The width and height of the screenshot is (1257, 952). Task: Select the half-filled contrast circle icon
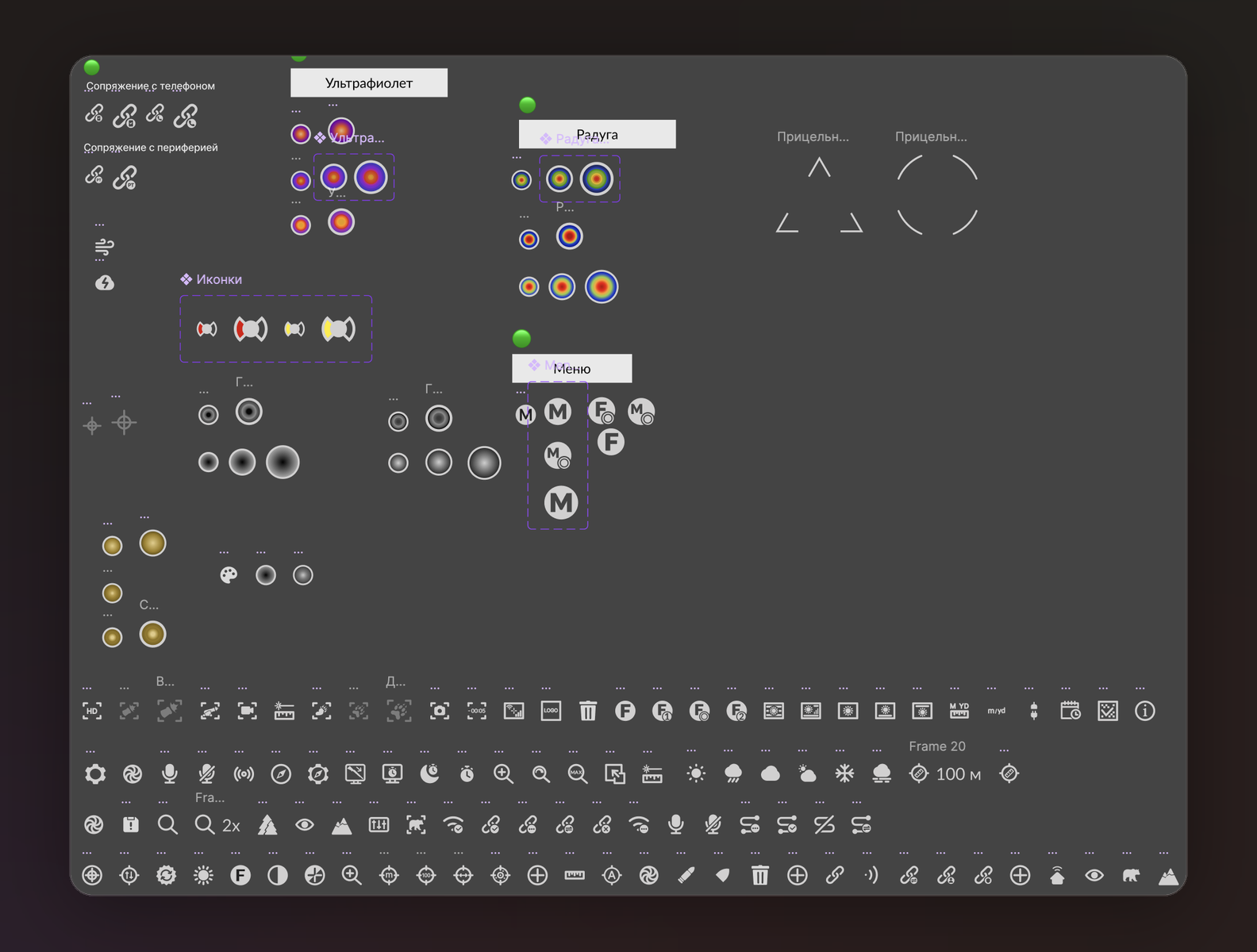pos(278,875)
